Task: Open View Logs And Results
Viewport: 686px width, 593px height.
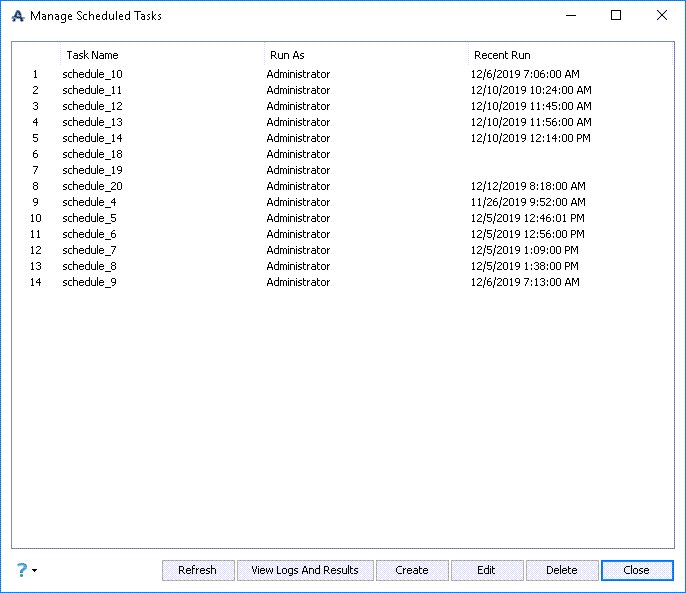Action: click(305, 570)
